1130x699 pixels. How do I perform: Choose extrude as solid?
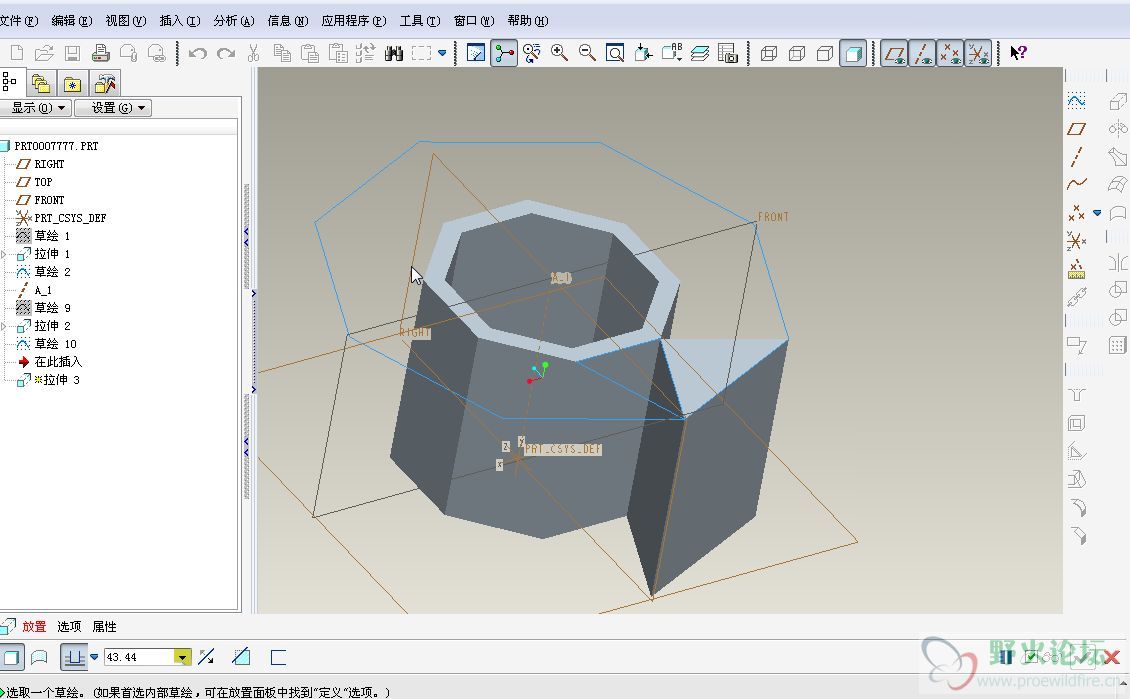click(12, 657)
